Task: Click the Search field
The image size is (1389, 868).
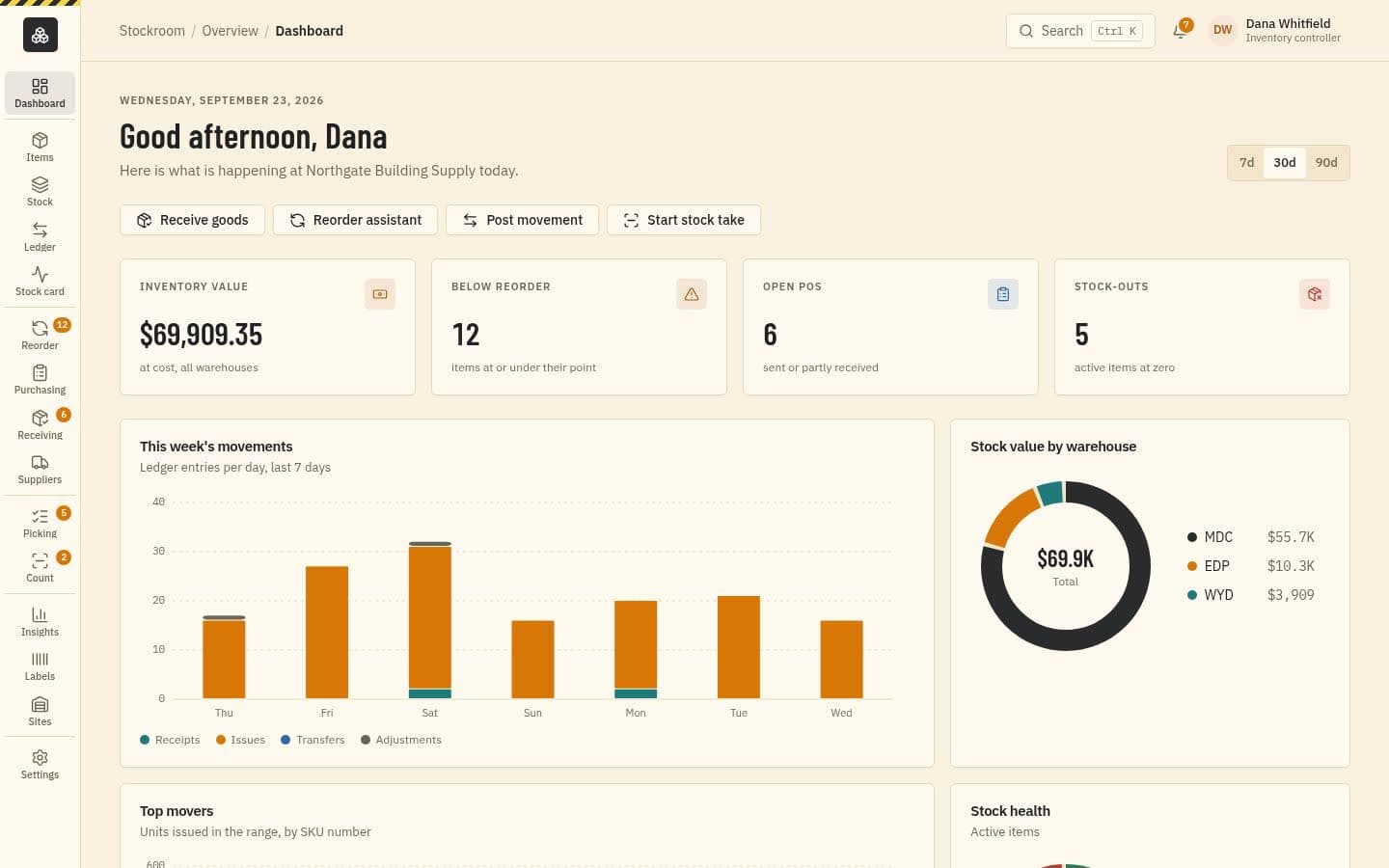Action: click(x=1080, y=31)
